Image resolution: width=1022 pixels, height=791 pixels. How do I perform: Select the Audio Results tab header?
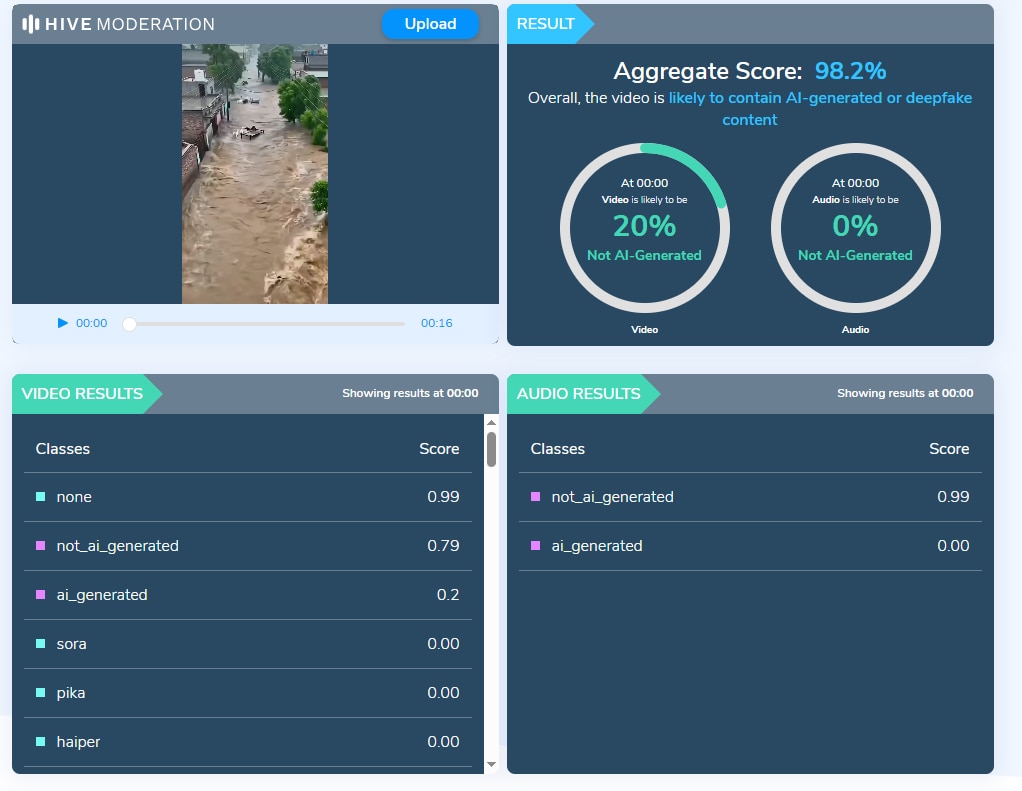point(578,394)
